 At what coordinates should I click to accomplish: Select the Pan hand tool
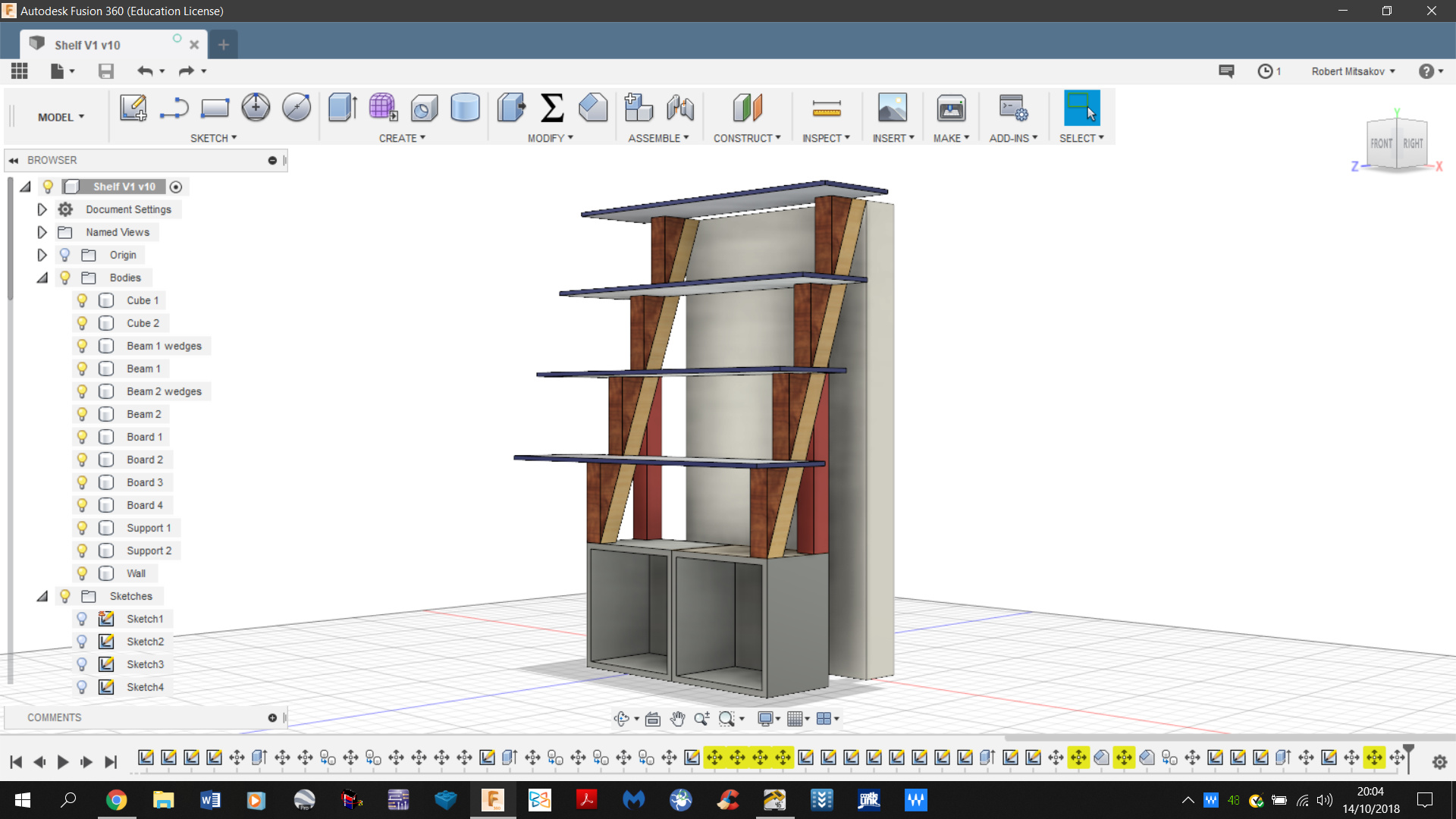click(x=677, y=719)
